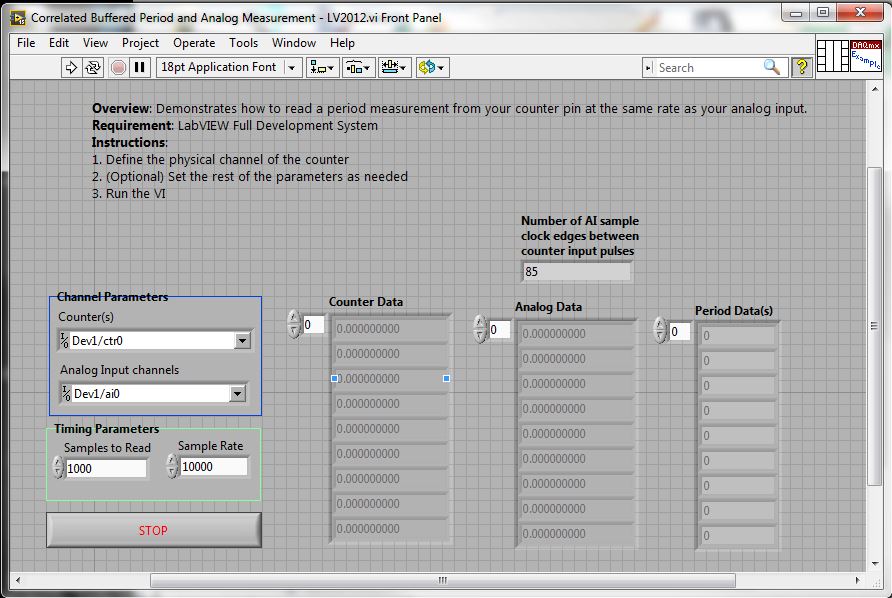Image resolution: width=892 pixels, height=598 pixels.
Task: Click the Samples to Read field 1000
Action: coord(106,469)
